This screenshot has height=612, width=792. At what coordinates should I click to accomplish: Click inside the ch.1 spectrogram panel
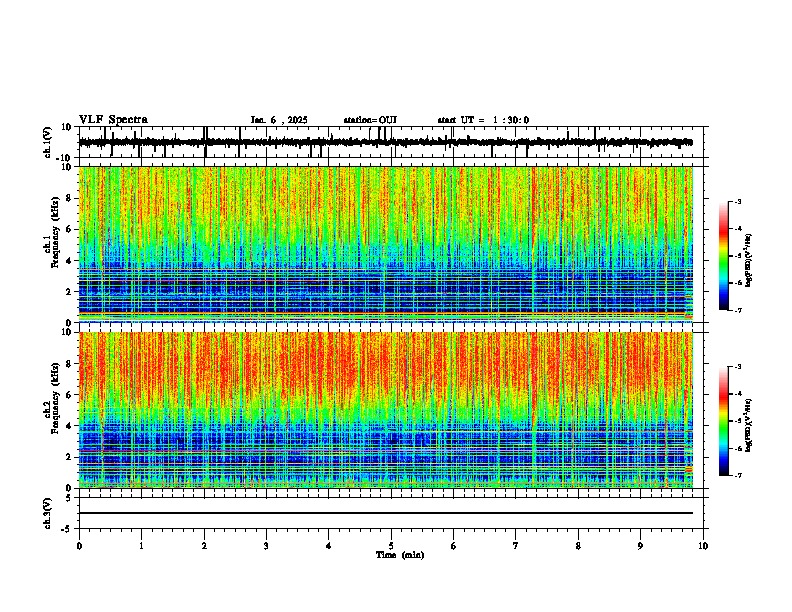point(386,244)
